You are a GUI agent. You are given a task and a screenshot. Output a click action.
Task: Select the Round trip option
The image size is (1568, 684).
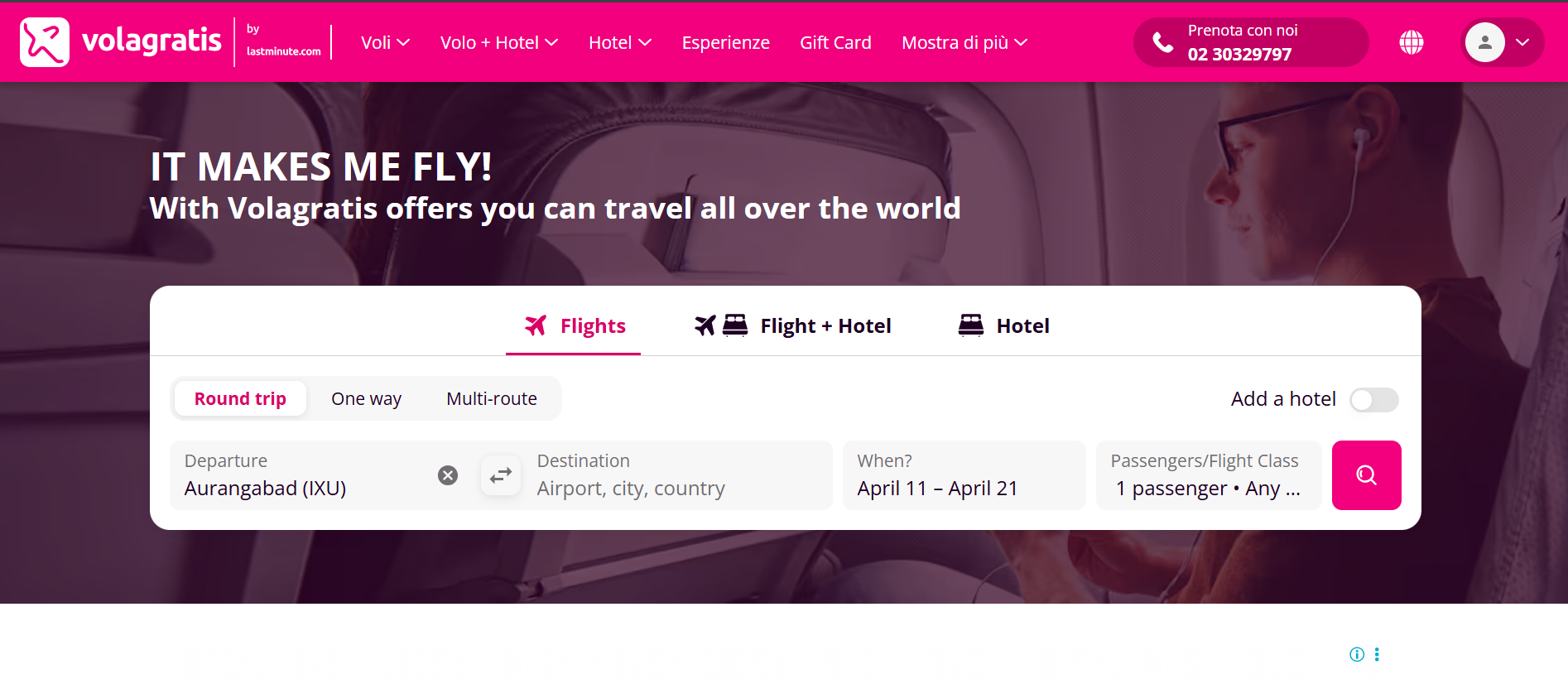(x=240, y=399)
